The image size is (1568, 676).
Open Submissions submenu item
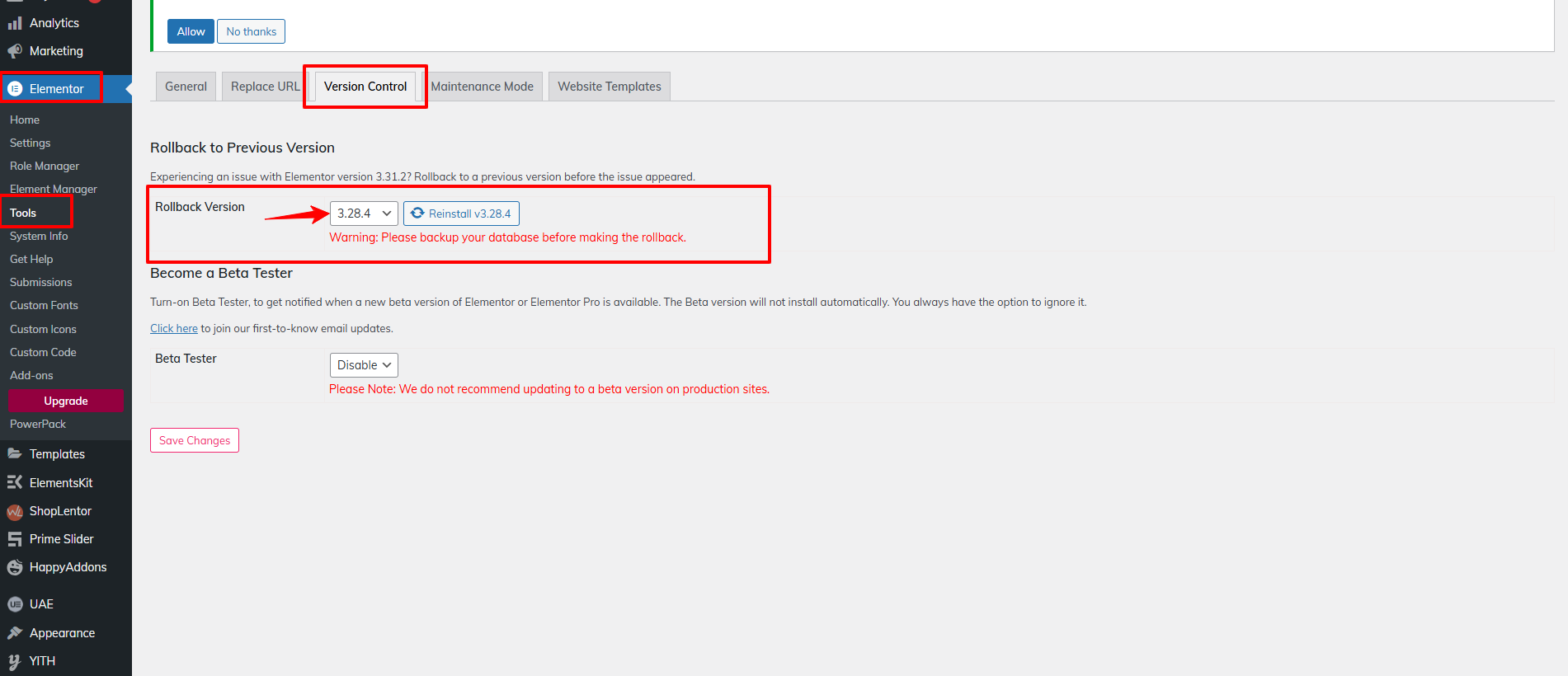41,282
